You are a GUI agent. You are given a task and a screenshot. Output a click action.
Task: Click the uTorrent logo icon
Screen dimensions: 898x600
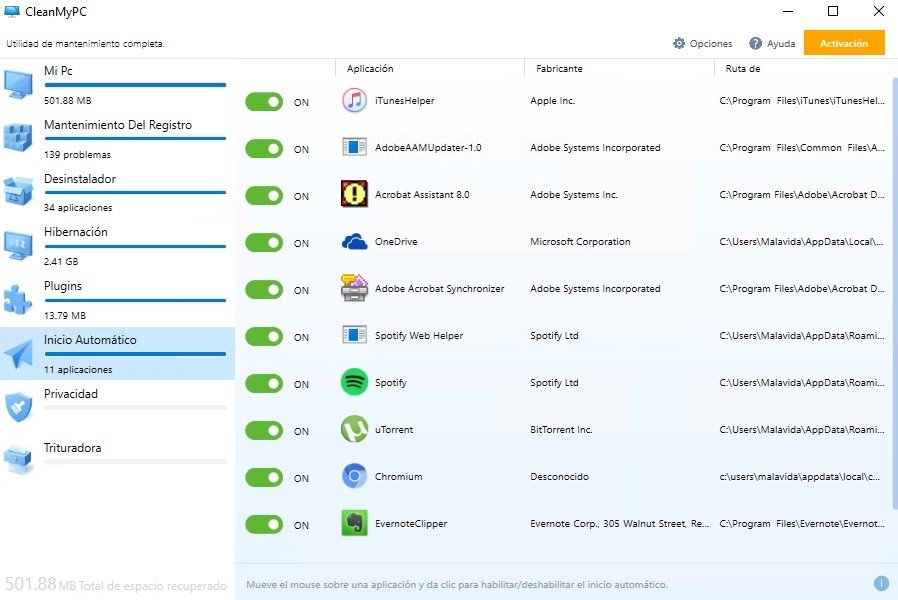[x=355, y=429]
